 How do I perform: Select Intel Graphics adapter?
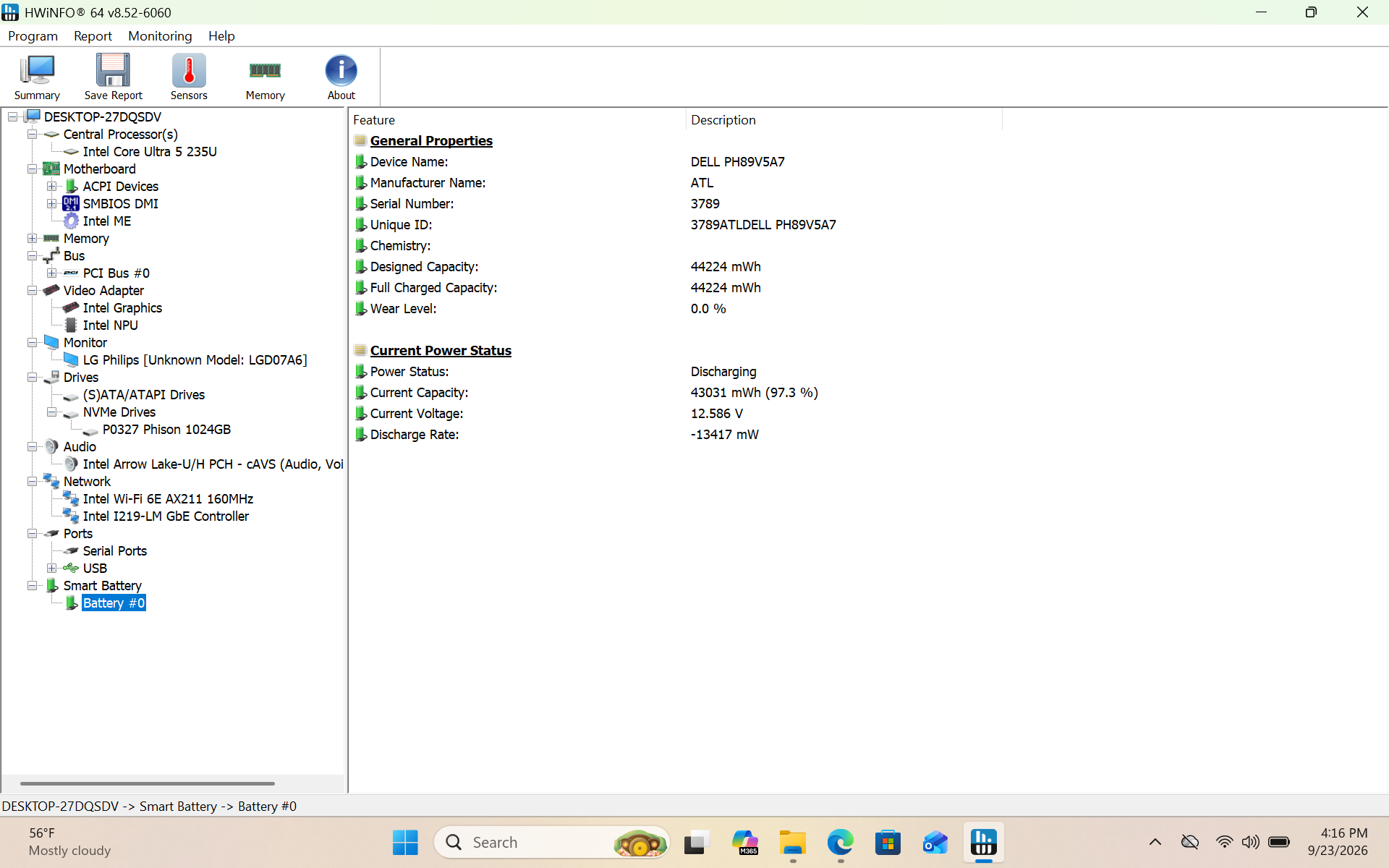click(122, 308)
